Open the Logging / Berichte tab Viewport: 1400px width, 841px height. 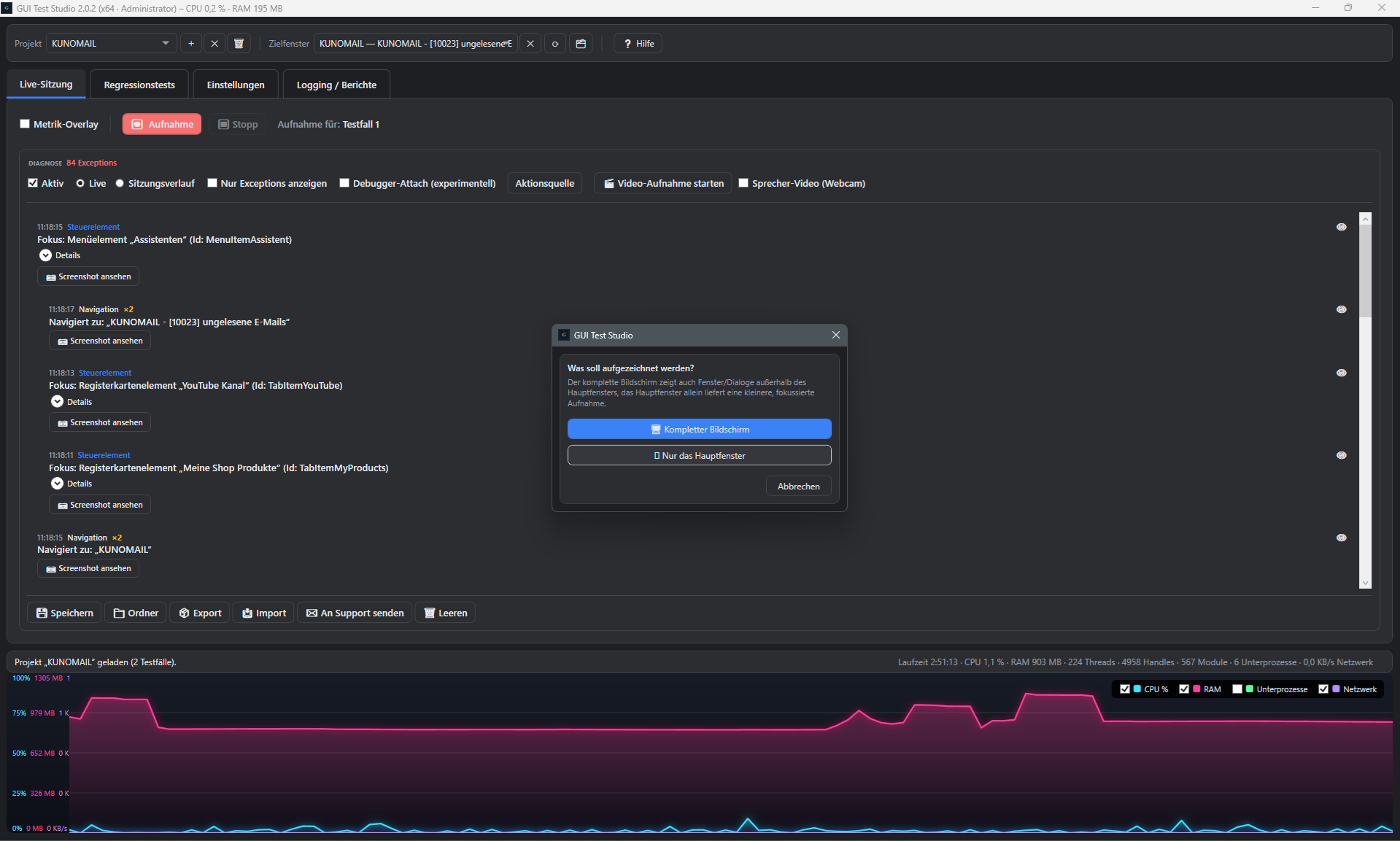[336, 85]
